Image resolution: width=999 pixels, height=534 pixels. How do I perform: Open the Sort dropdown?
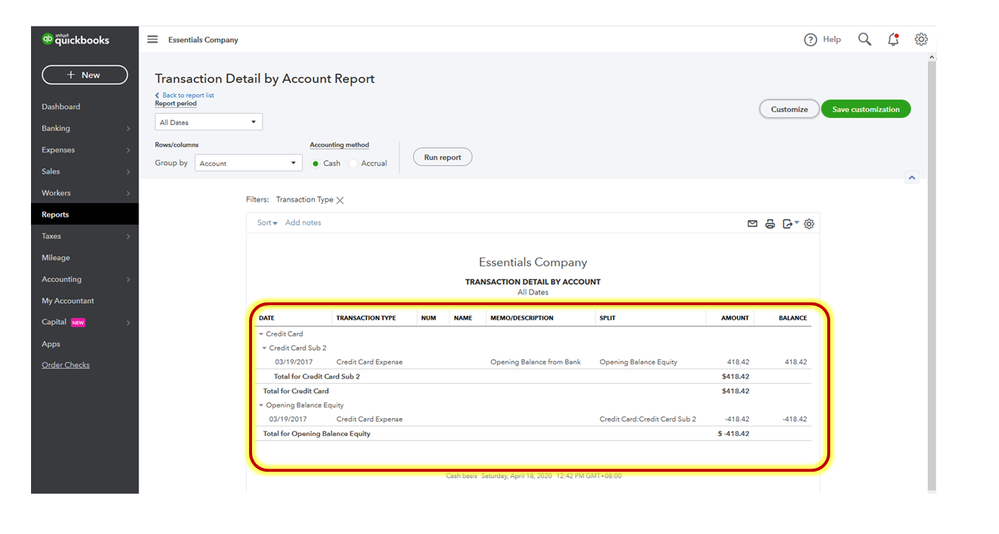(x=267, y=223)
